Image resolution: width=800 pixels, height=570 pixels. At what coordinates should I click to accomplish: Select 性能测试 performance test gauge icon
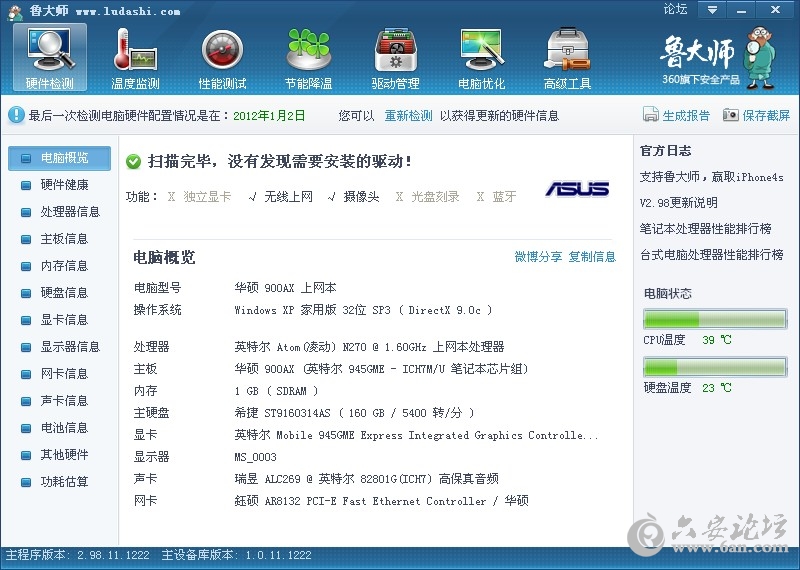[x=222, y=57]
